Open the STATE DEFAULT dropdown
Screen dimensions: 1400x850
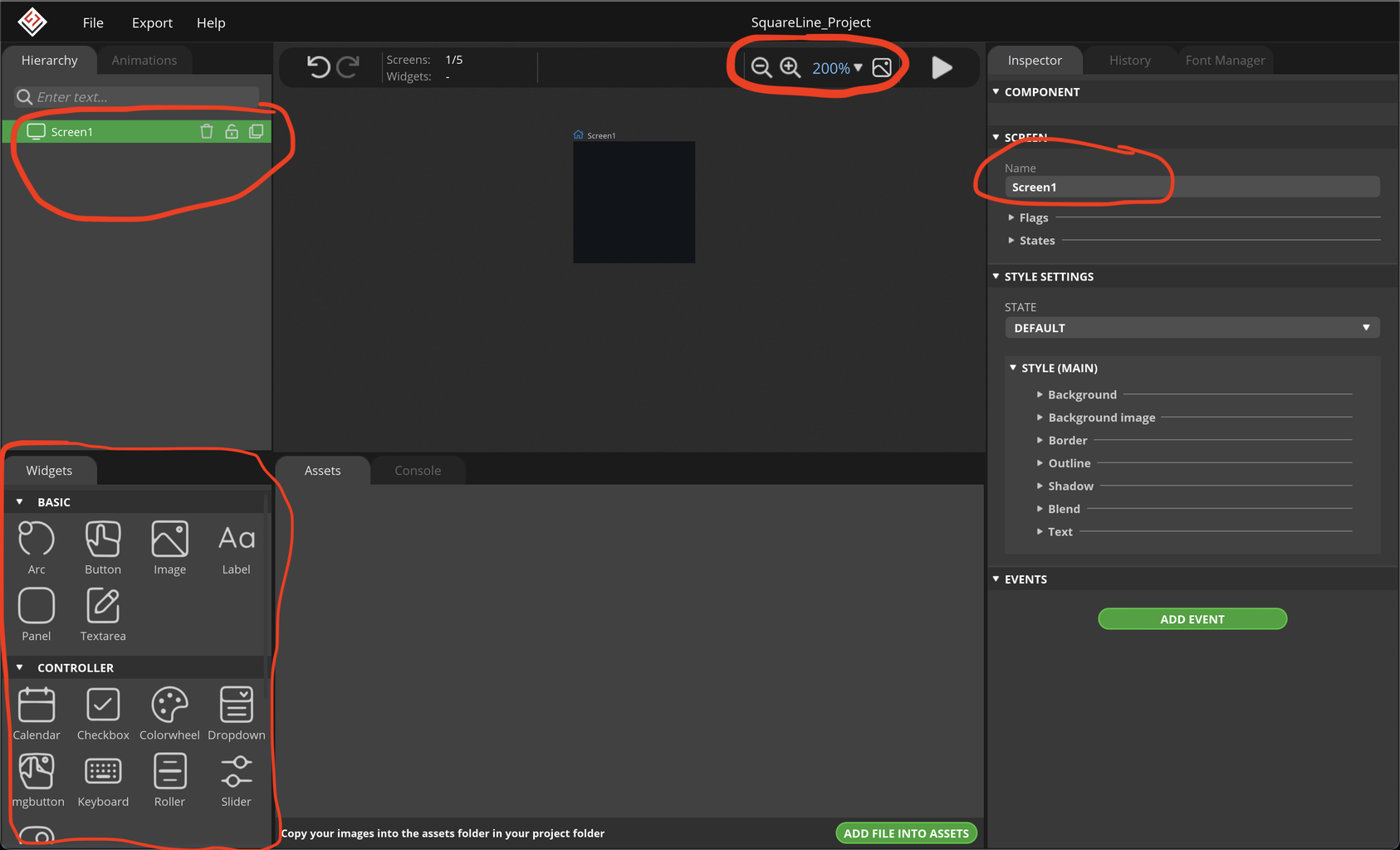[1192, 328]
